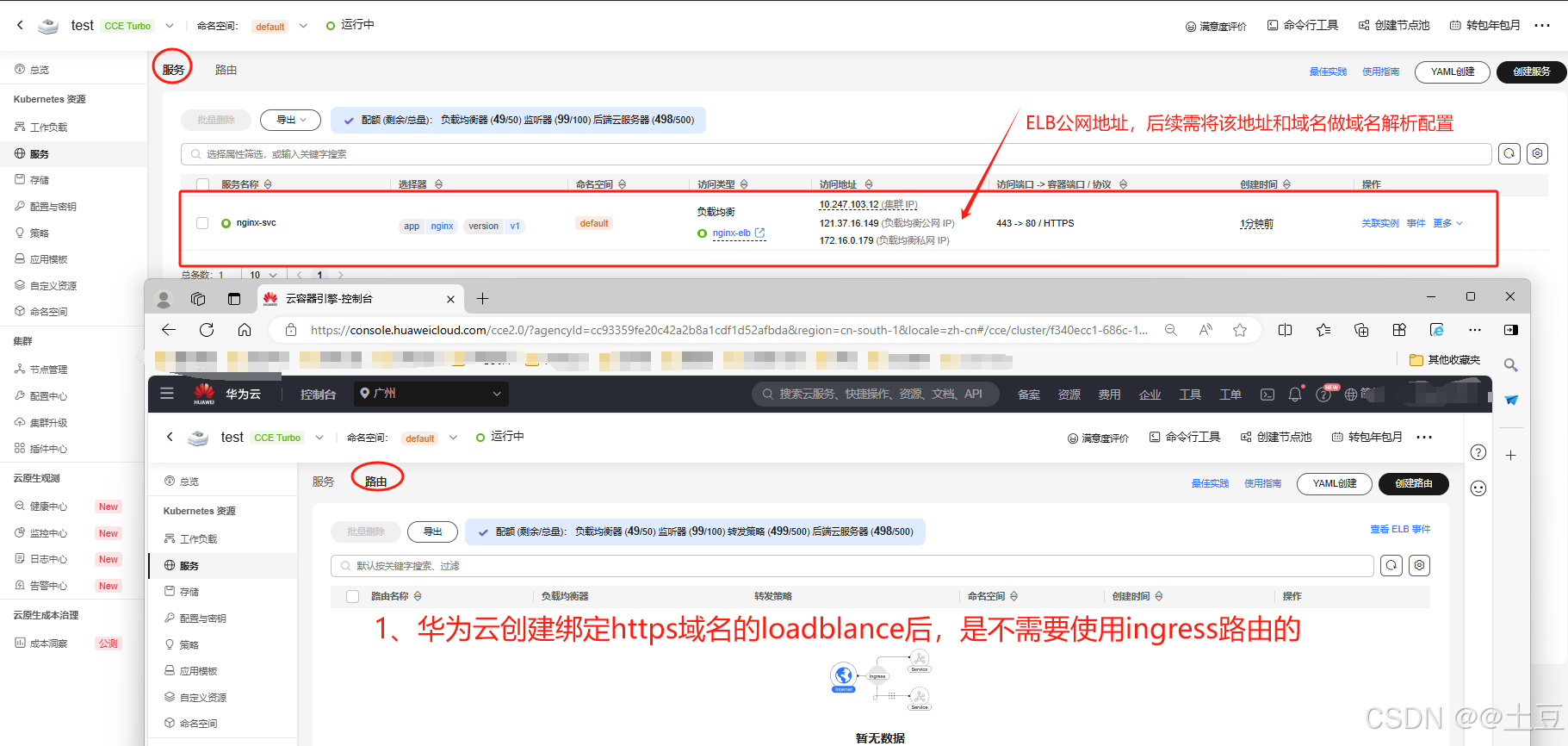
Task: Switch to 路由 tab in background console
Action: tap(226, 70)
